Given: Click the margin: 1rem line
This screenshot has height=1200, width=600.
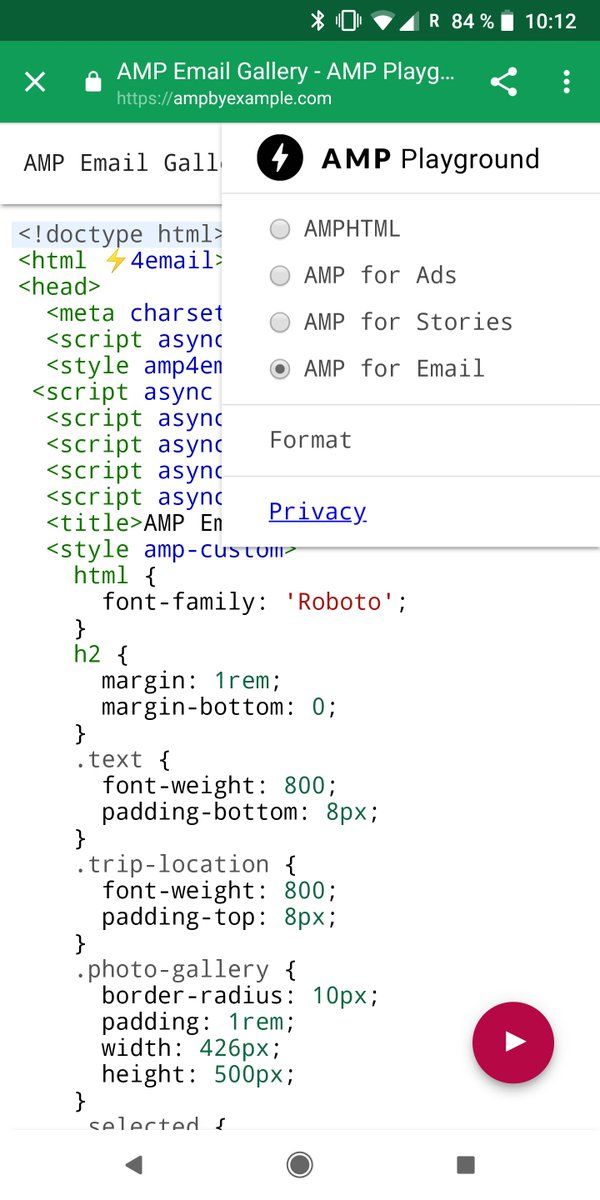Looking at the screenshot, I should pos(192,681).
